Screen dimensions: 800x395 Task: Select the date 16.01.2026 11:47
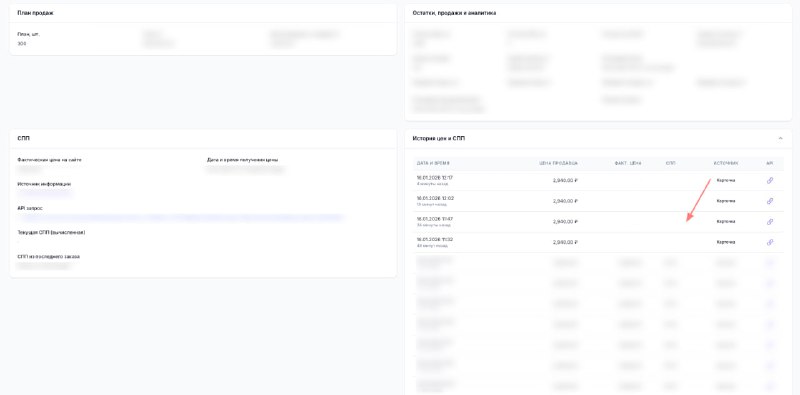click(x=435, y=219)
